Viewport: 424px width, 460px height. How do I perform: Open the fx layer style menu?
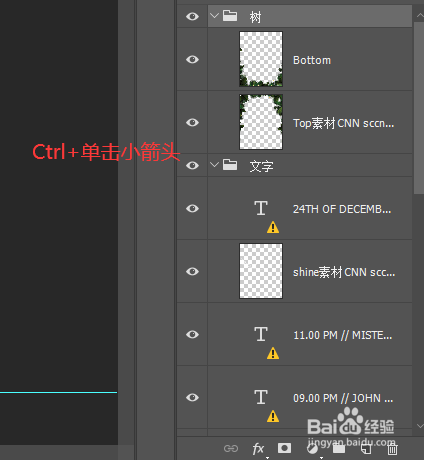tap(258, 449)
